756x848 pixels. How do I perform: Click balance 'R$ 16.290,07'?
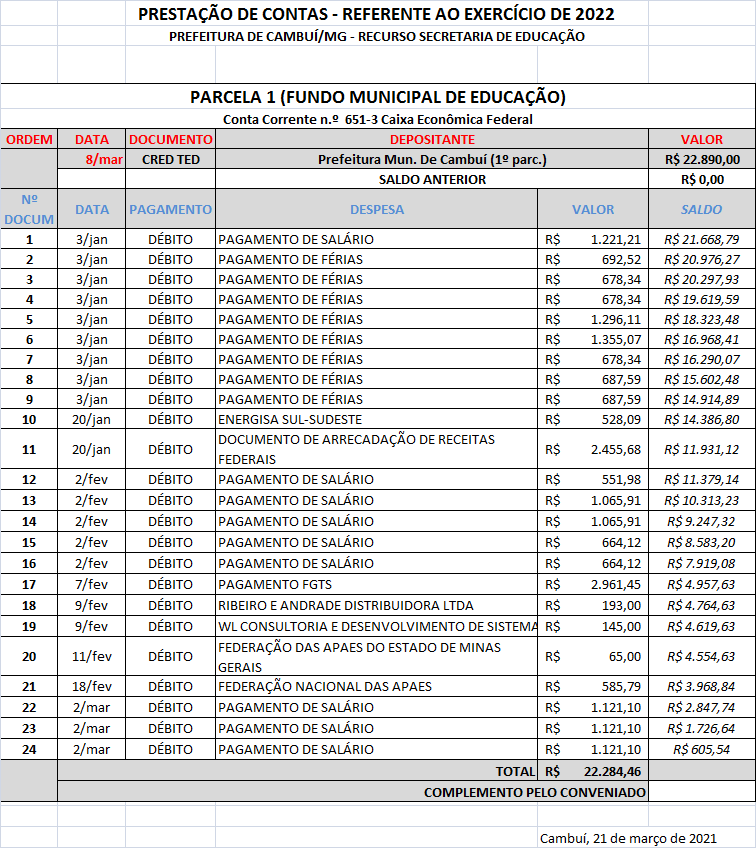pyautogui.click(x=702, y=359)
